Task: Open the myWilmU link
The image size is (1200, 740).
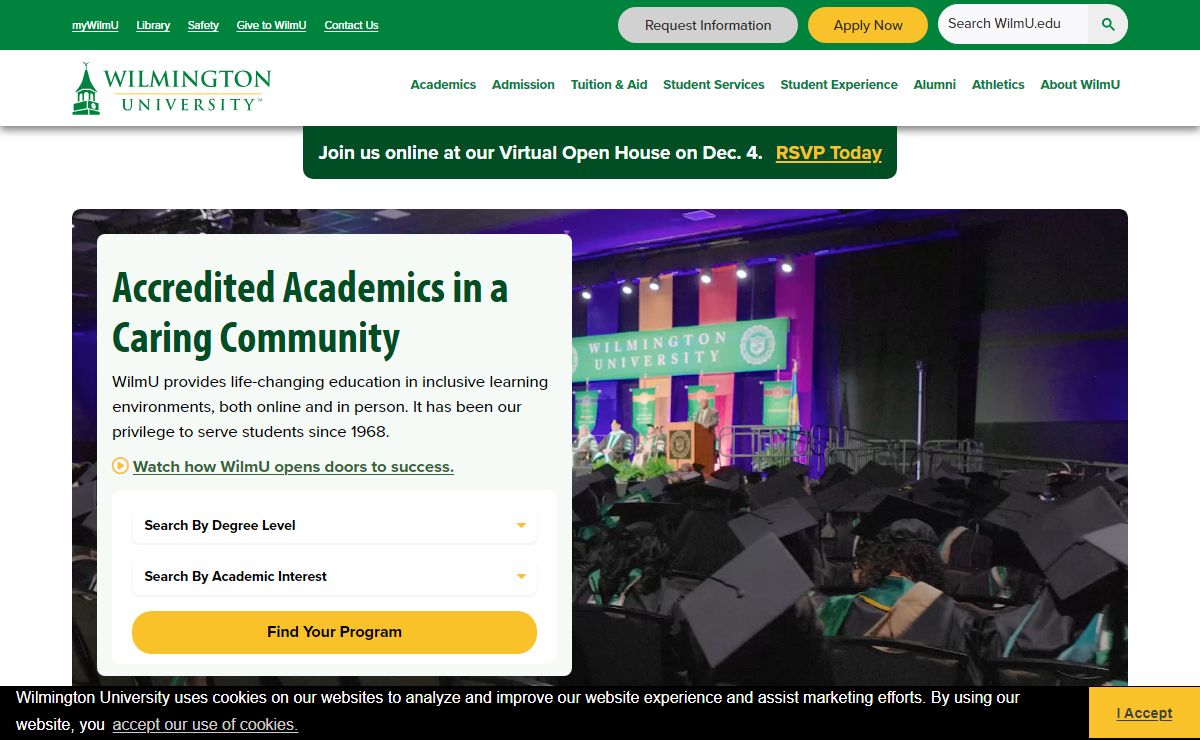Action: 95,25
